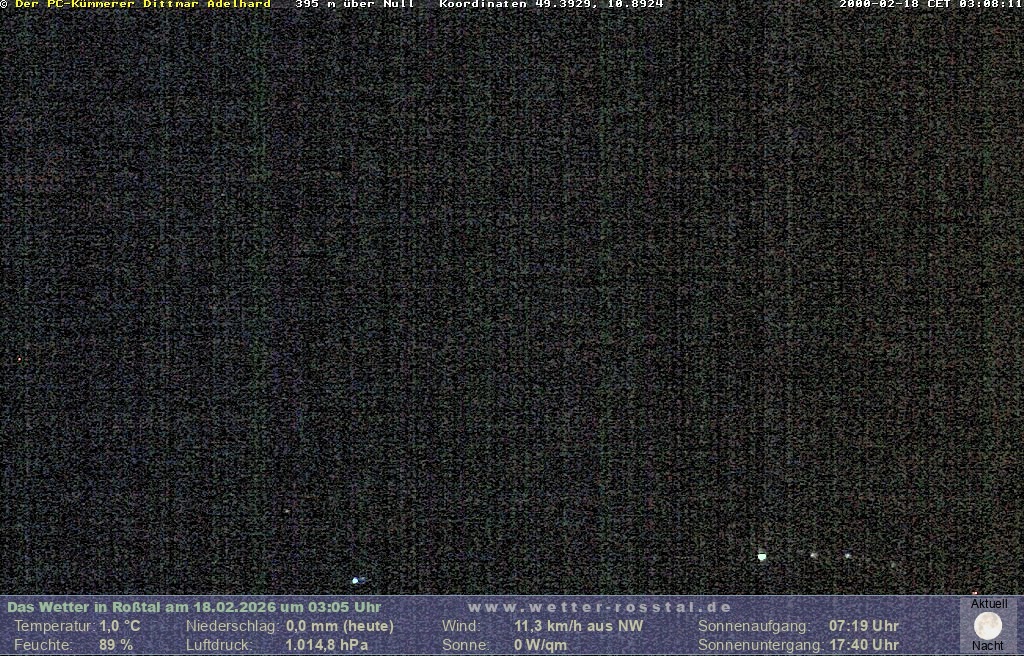
Task: Click the Niederschlag value 0,0 mm (heute)
Action: point(340,626)
